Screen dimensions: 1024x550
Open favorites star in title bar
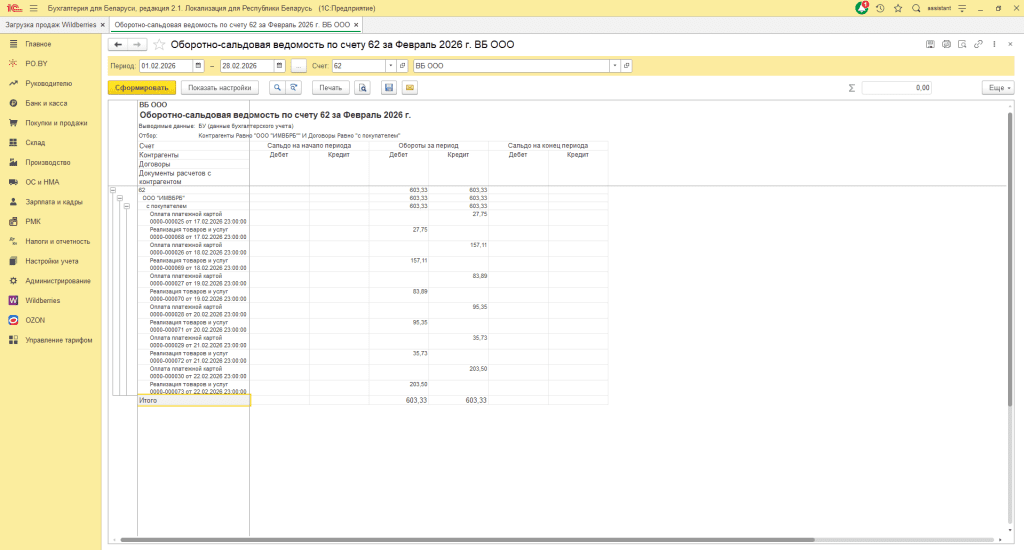tap(897, 8)
